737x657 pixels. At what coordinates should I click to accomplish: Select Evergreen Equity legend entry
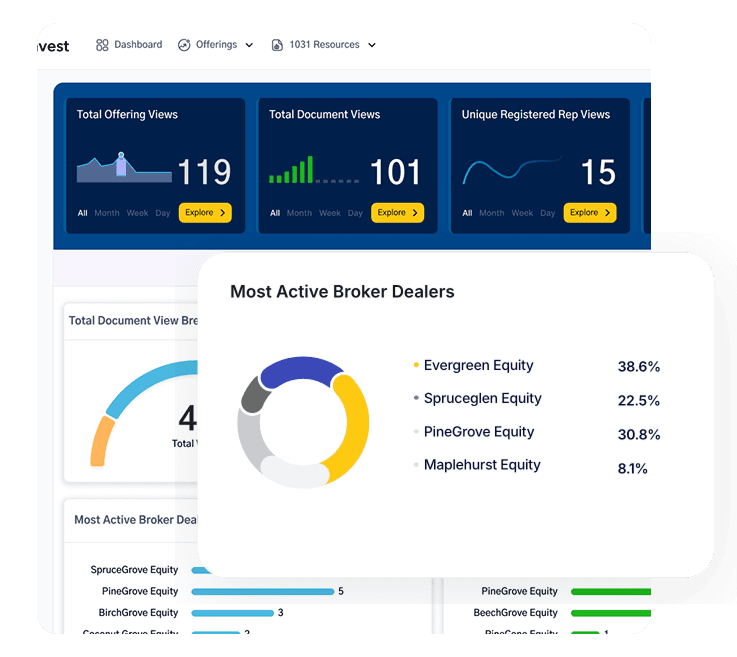pos(478,365)
